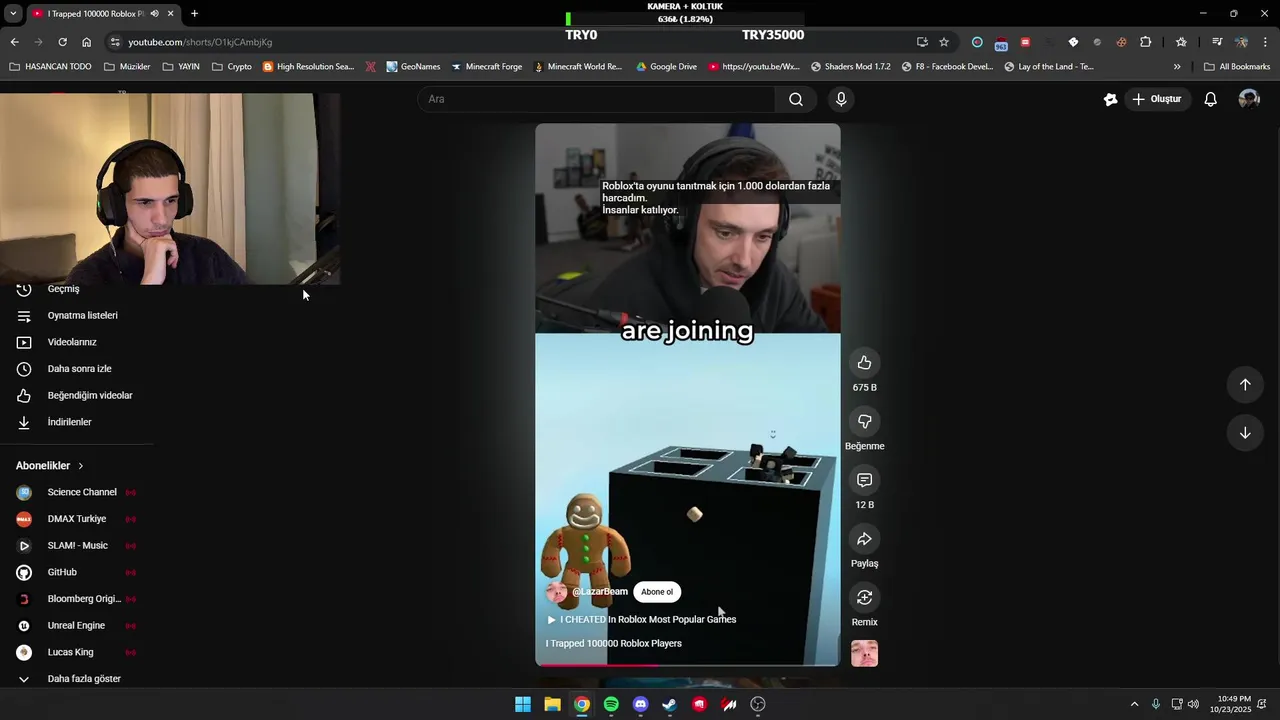Viewport: 1280px width, 720px height.
Task: Reload the page with refresh icon
Action: (x=62, y=42)
